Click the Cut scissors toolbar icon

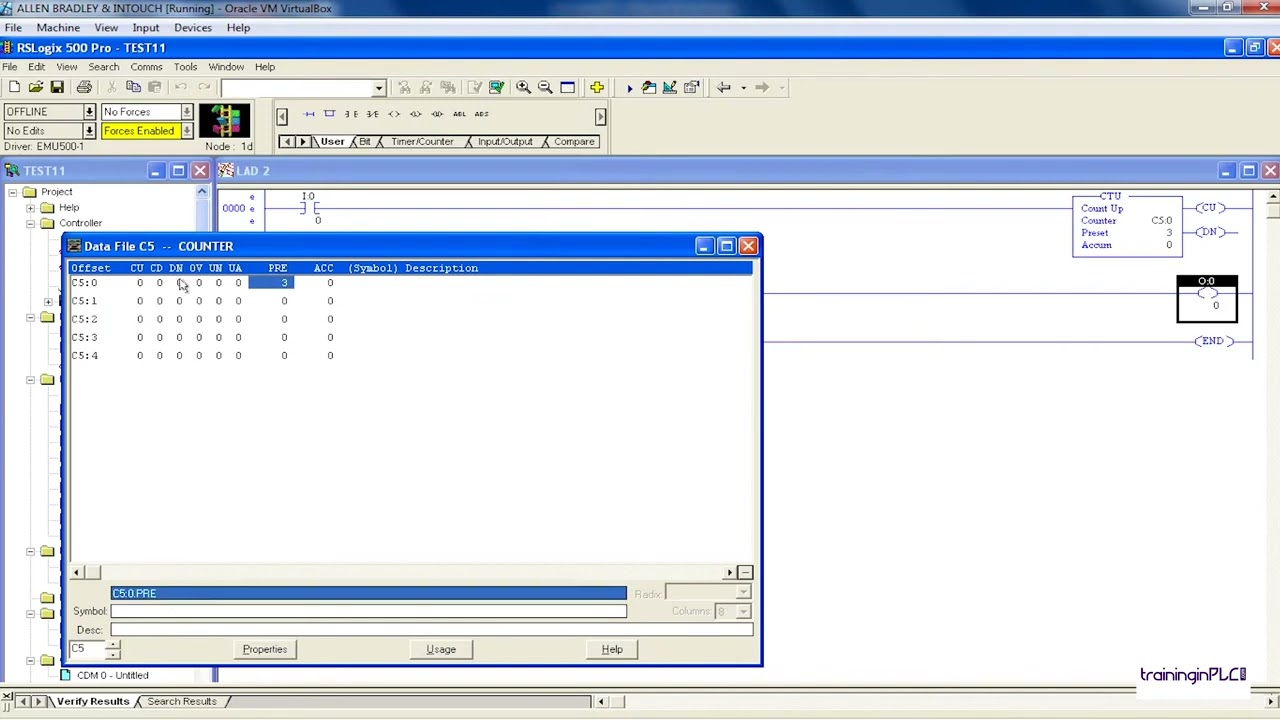click(111, 88)
